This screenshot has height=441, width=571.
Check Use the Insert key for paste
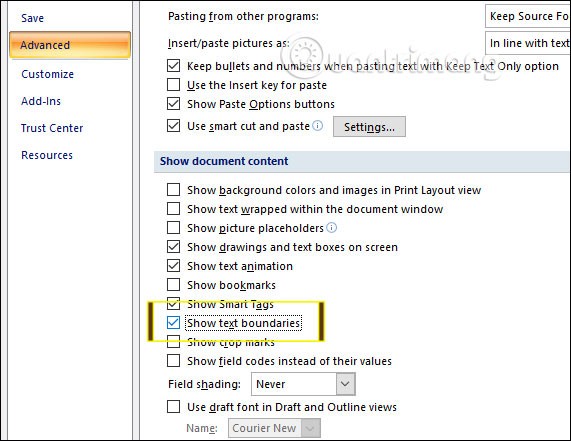173,85
